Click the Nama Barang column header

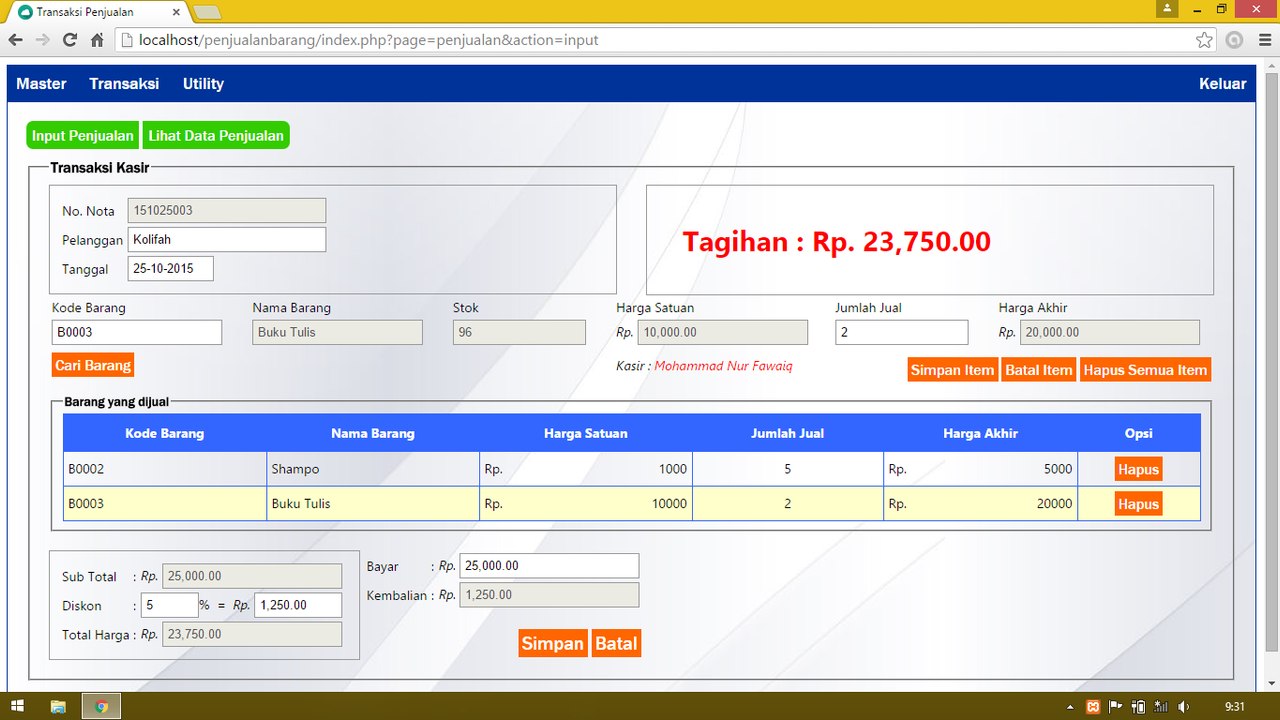click(373, 433)
